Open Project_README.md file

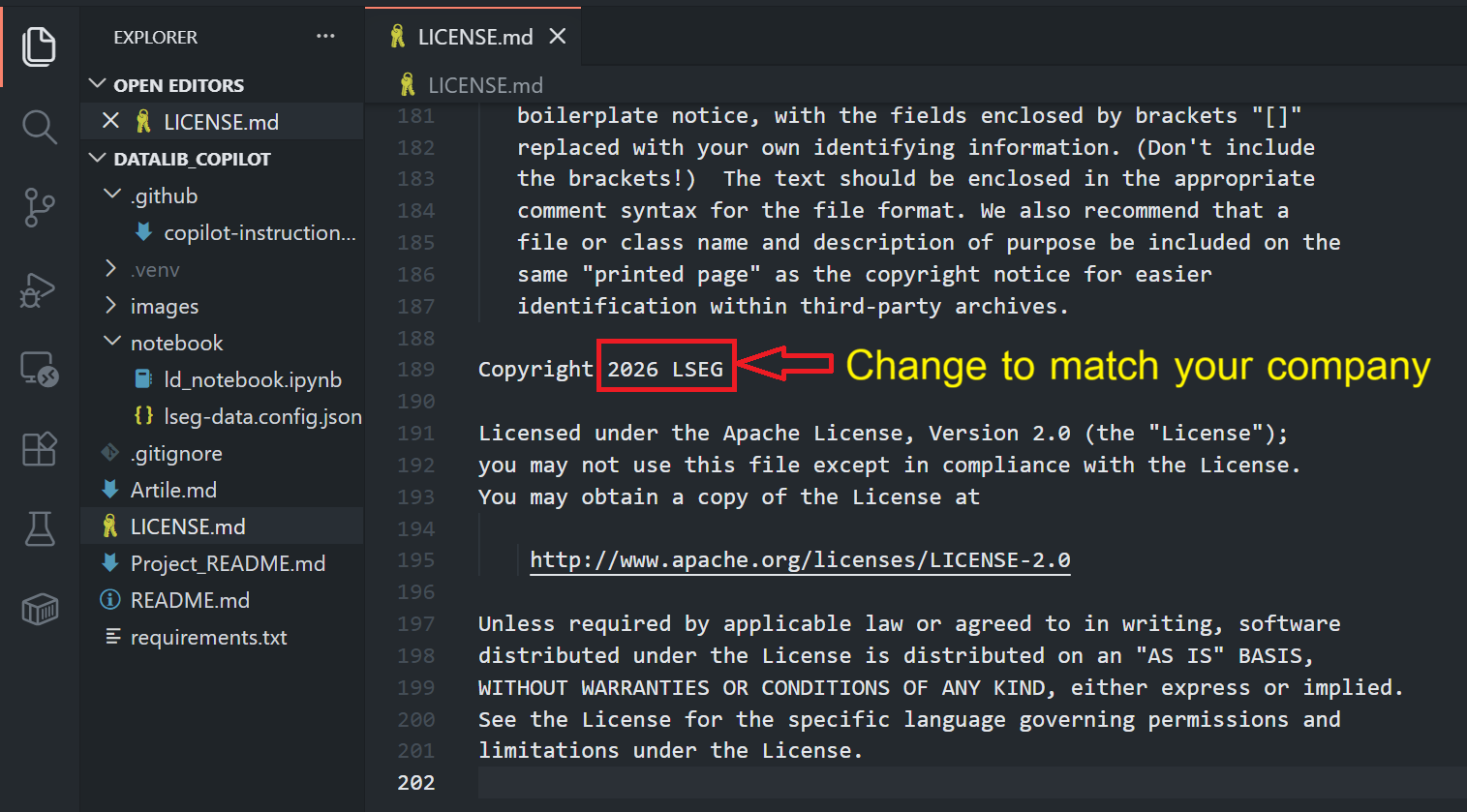coord(222,563)
